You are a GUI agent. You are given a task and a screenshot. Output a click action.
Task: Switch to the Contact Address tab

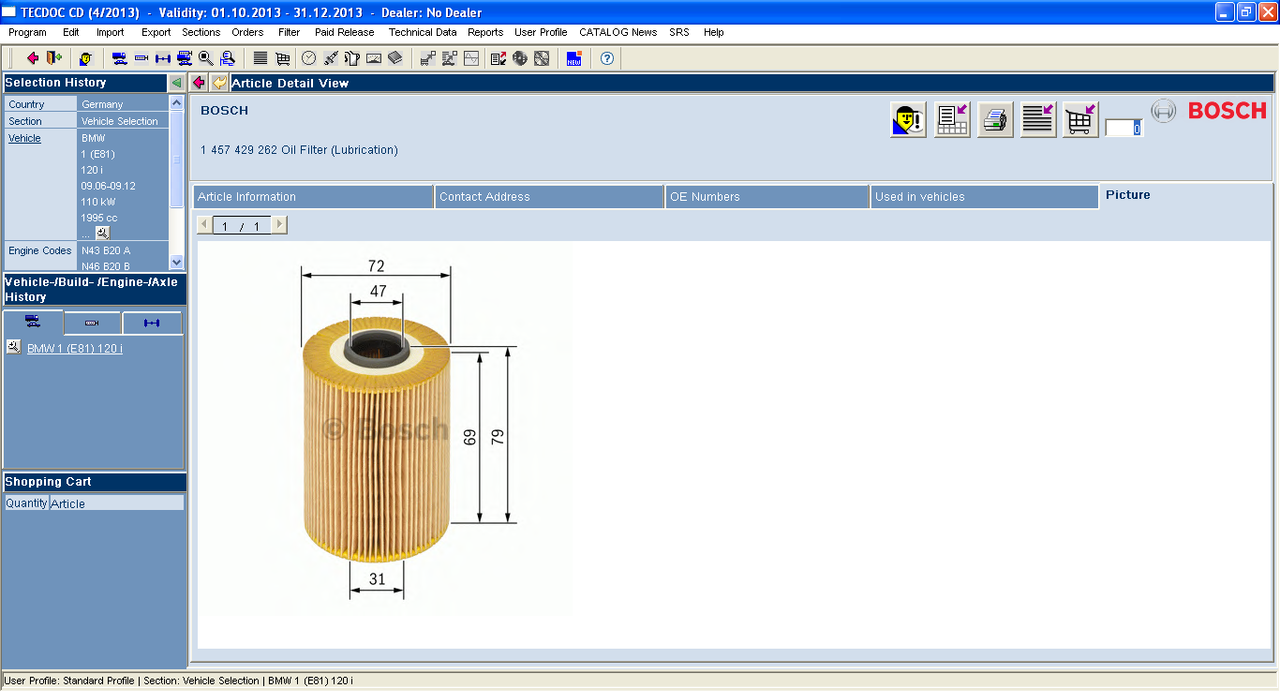[549, 197]
